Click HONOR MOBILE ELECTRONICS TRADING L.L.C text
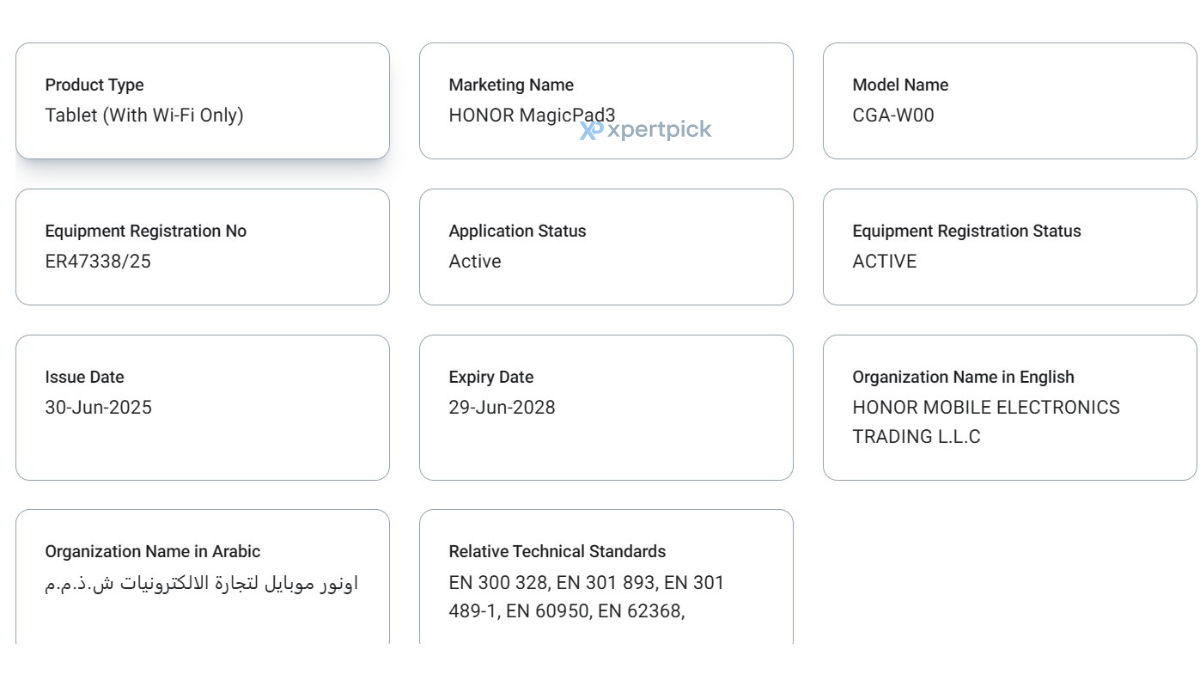The height and width of the screenshot is (680, 1200). pyautogui.click(x=986, y=422)
